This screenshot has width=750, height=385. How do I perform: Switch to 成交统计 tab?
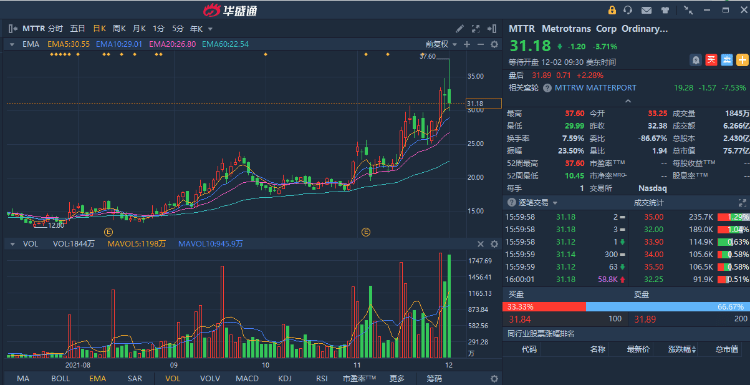649,203
